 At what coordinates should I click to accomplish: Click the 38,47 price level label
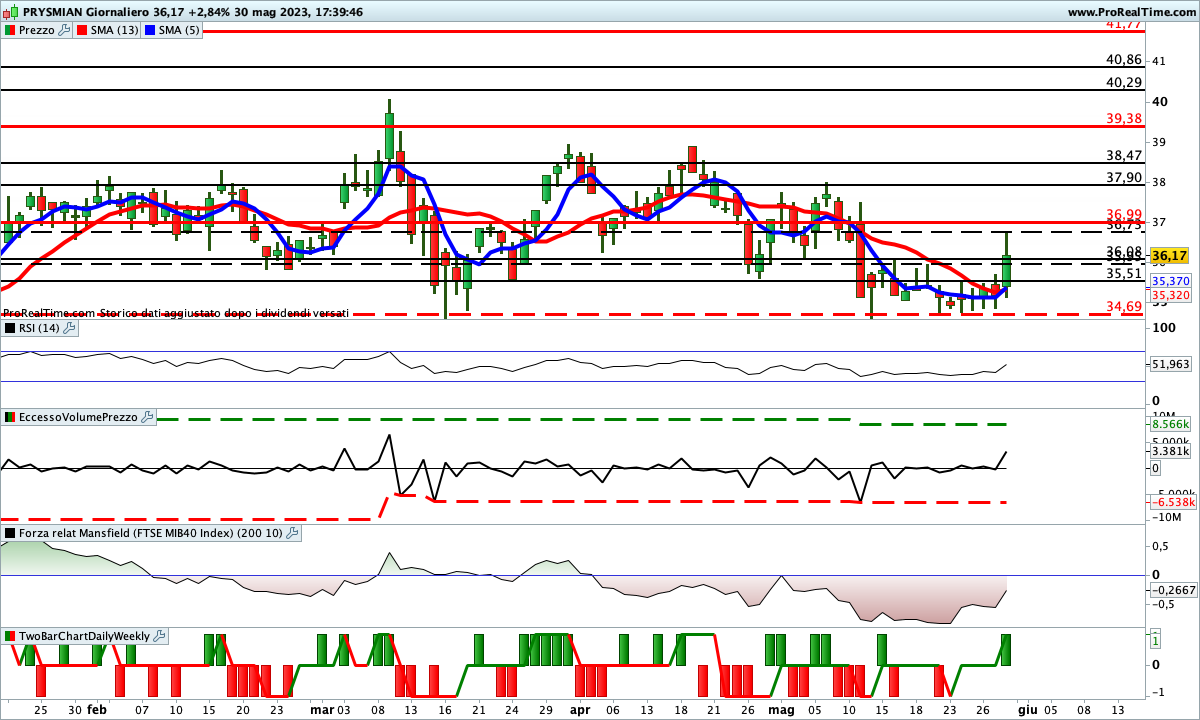pos(1124,155)
